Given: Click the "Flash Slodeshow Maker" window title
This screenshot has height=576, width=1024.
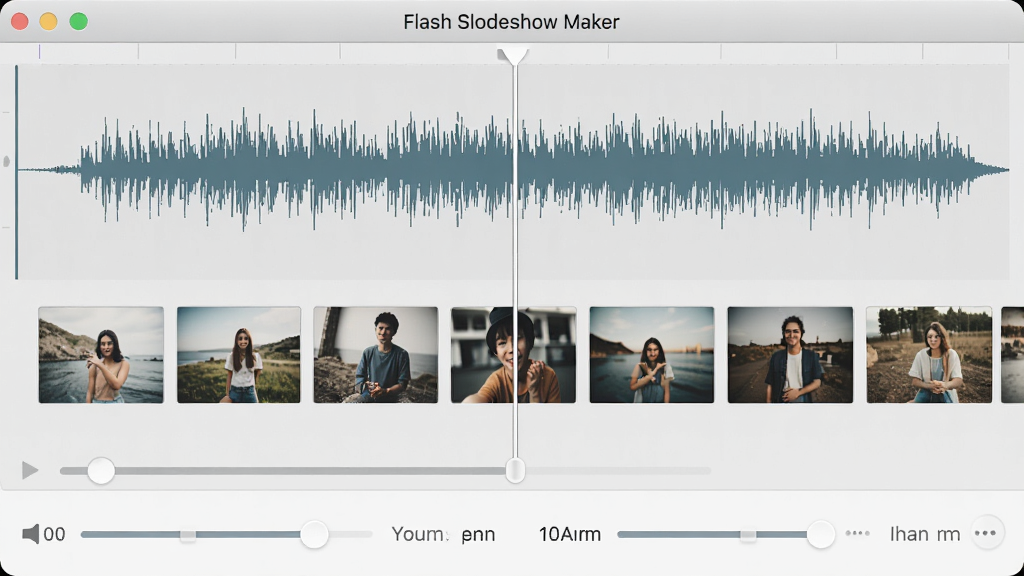Looking at the screenshot, I should click(x=511, y=22).
